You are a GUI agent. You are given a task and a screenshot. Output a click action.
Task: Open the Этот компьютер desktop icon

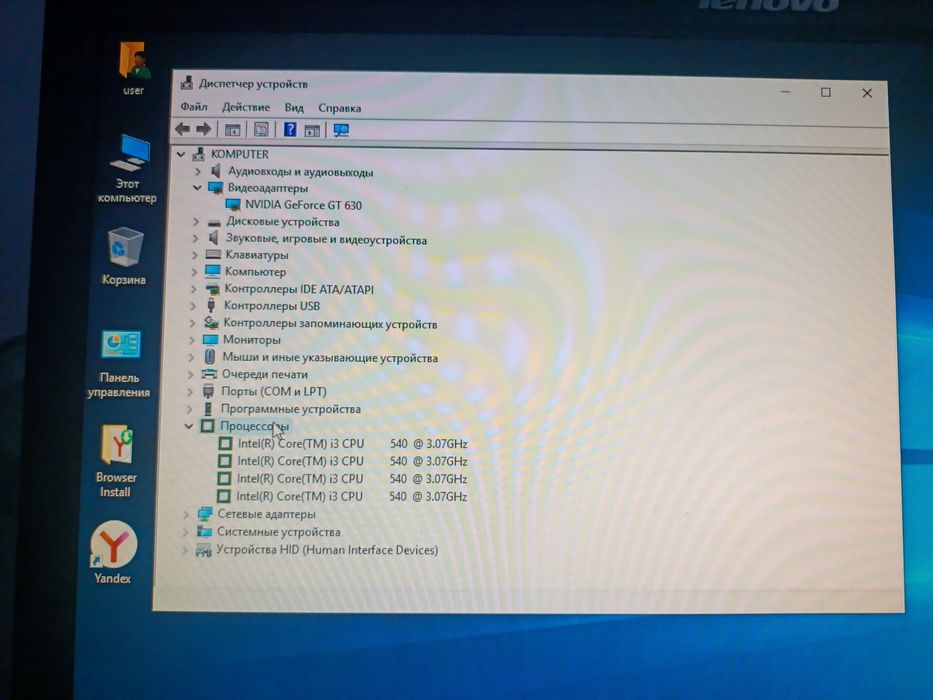129,168
